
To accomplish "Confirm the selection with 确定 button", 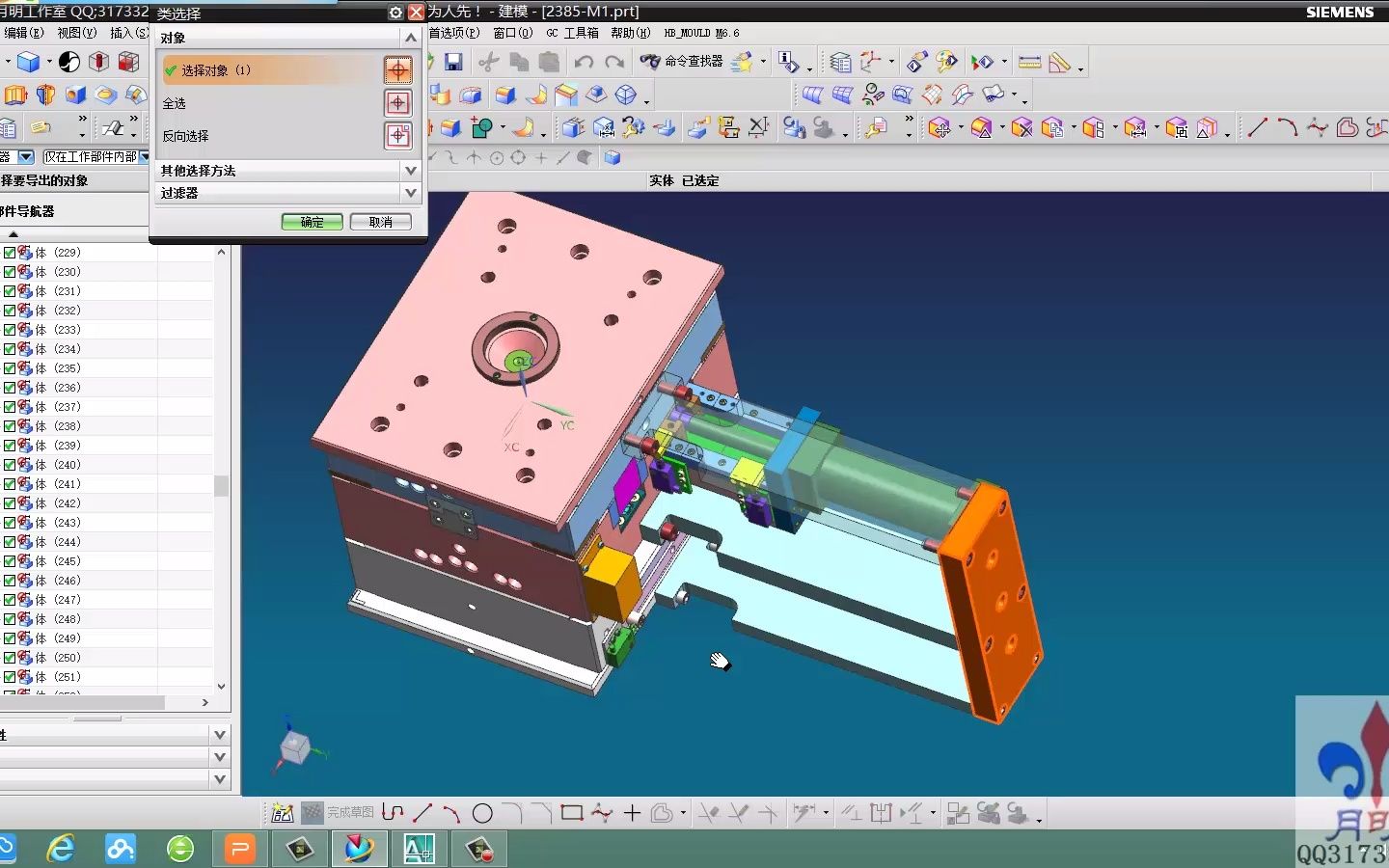I will pos(313,222).
